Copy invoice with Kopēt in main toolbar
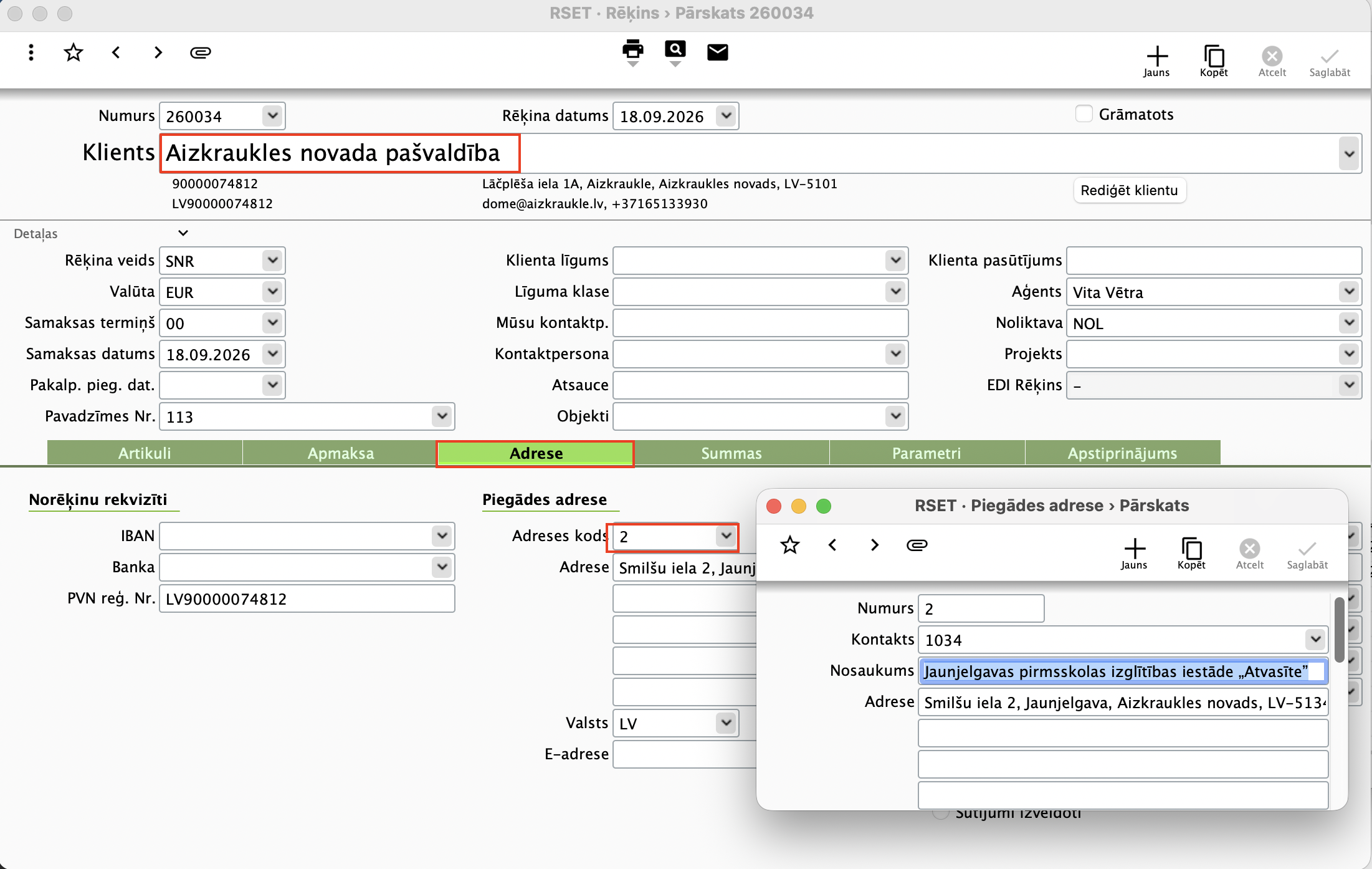The width and height of the screenshot is (1372, 869). tap(1214, 61)
